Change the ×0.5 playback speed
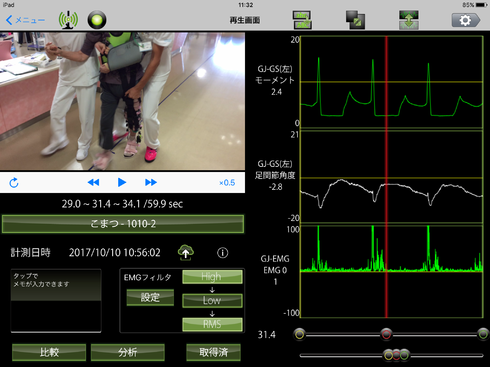The image size is (490, 367). pos(227,183)
